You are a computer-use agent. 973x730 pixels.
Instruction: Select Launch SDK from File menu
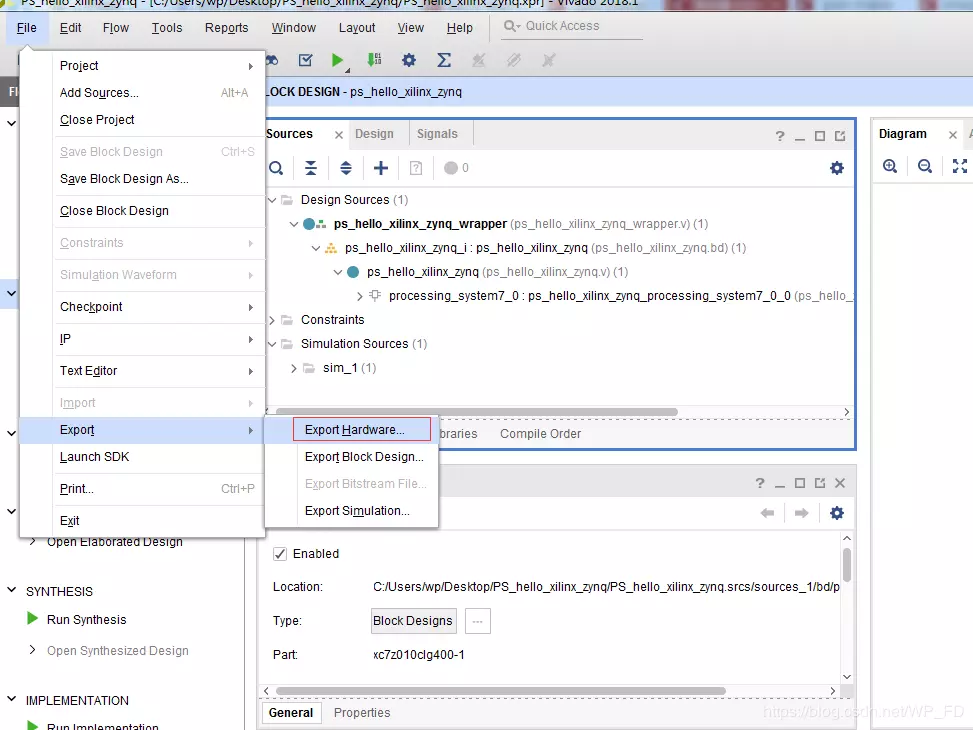tap(94, 457)
